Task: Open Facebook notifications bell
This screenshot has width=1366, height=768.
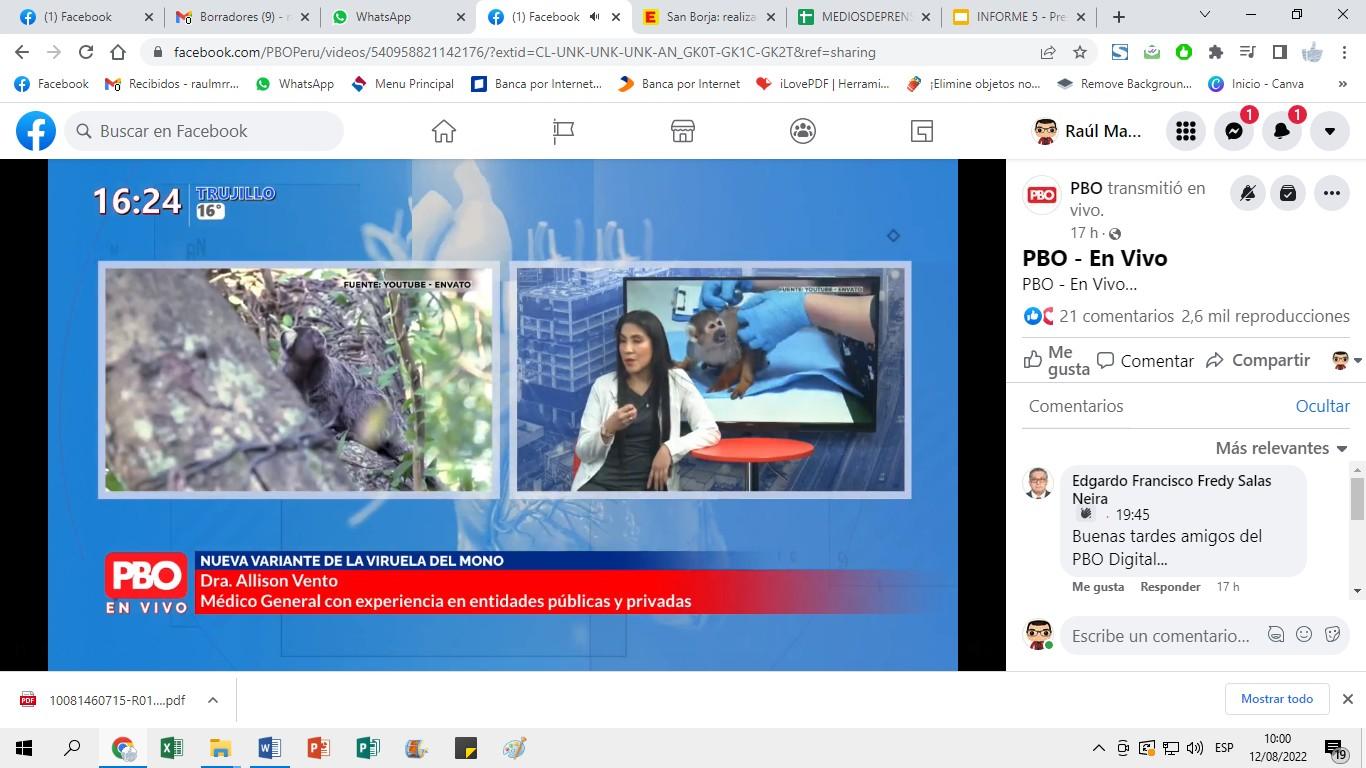Action: [x=1282, y=131]
